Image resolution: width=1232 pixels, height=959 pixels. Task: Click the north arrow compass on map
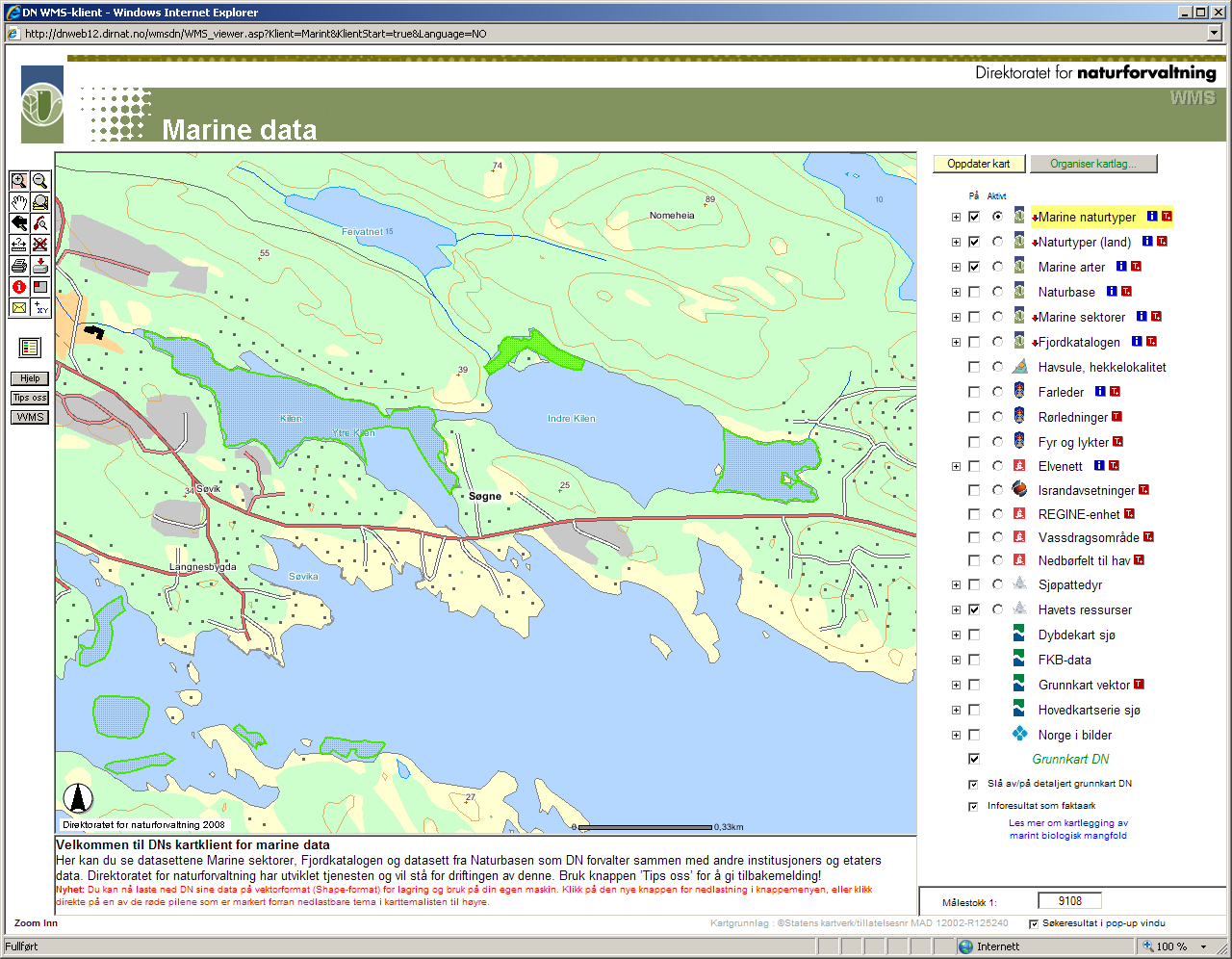[x=78, y=798]
